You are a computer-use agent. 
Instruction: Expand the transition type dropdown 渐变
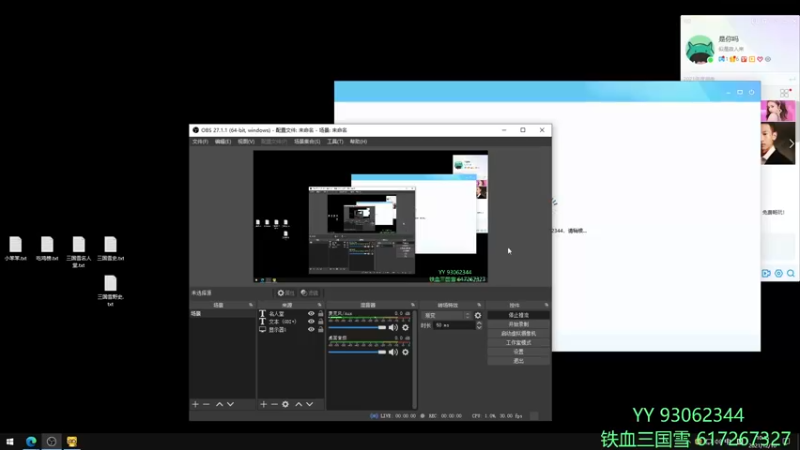(x=446, y=315)
